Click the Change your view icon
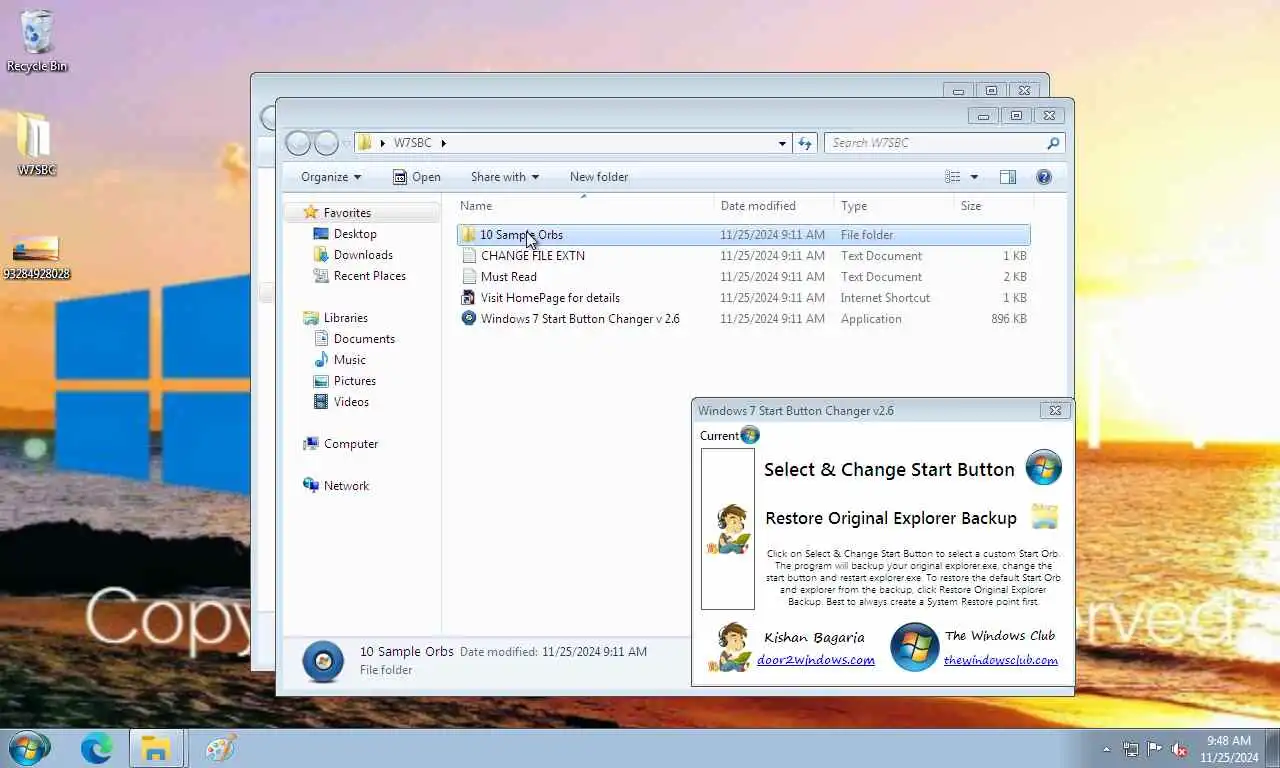Viewport: 1280px width, 768px height. [953, 177]
